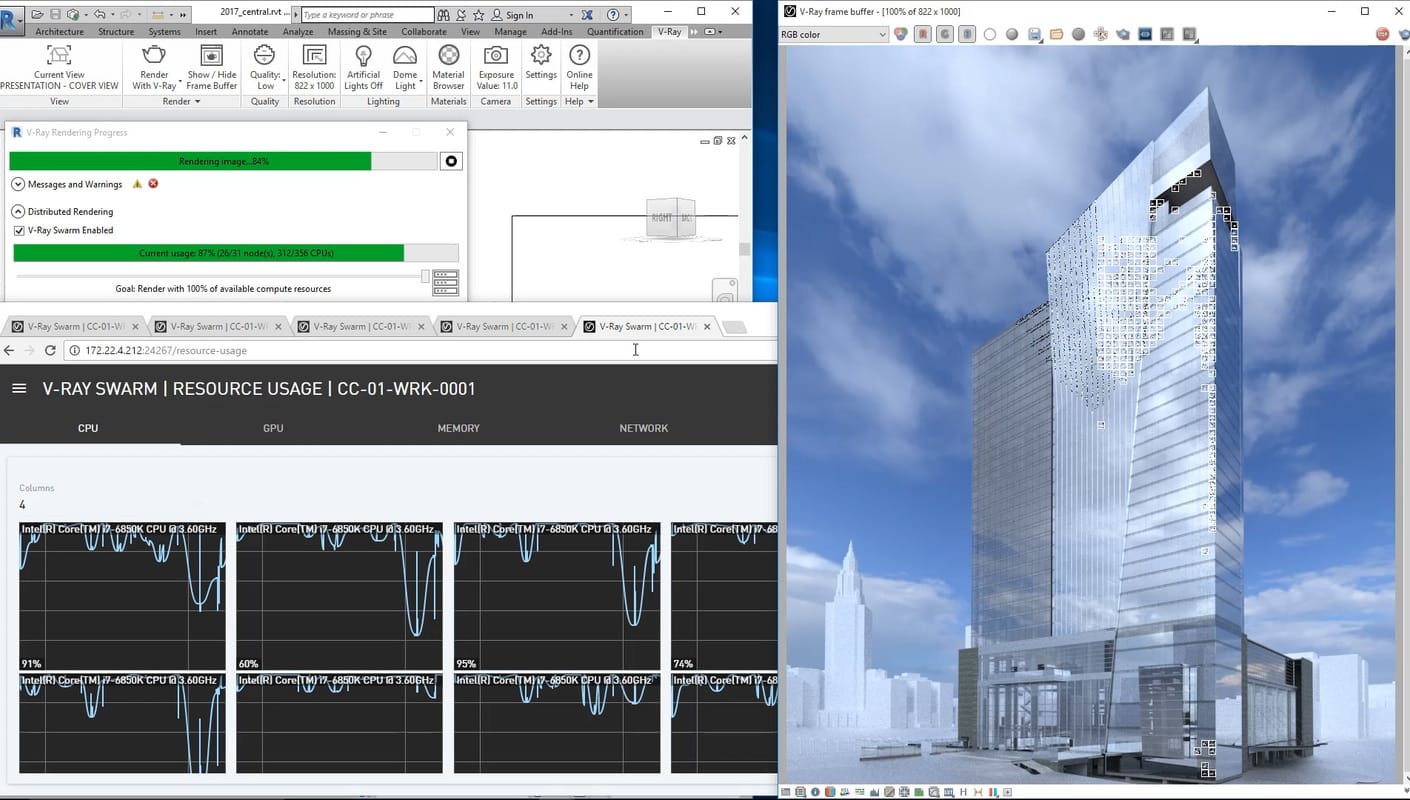Click the browser address bar
This screenshot has height=800, width=1410.
pyautogui.click(x=420, y=350)
